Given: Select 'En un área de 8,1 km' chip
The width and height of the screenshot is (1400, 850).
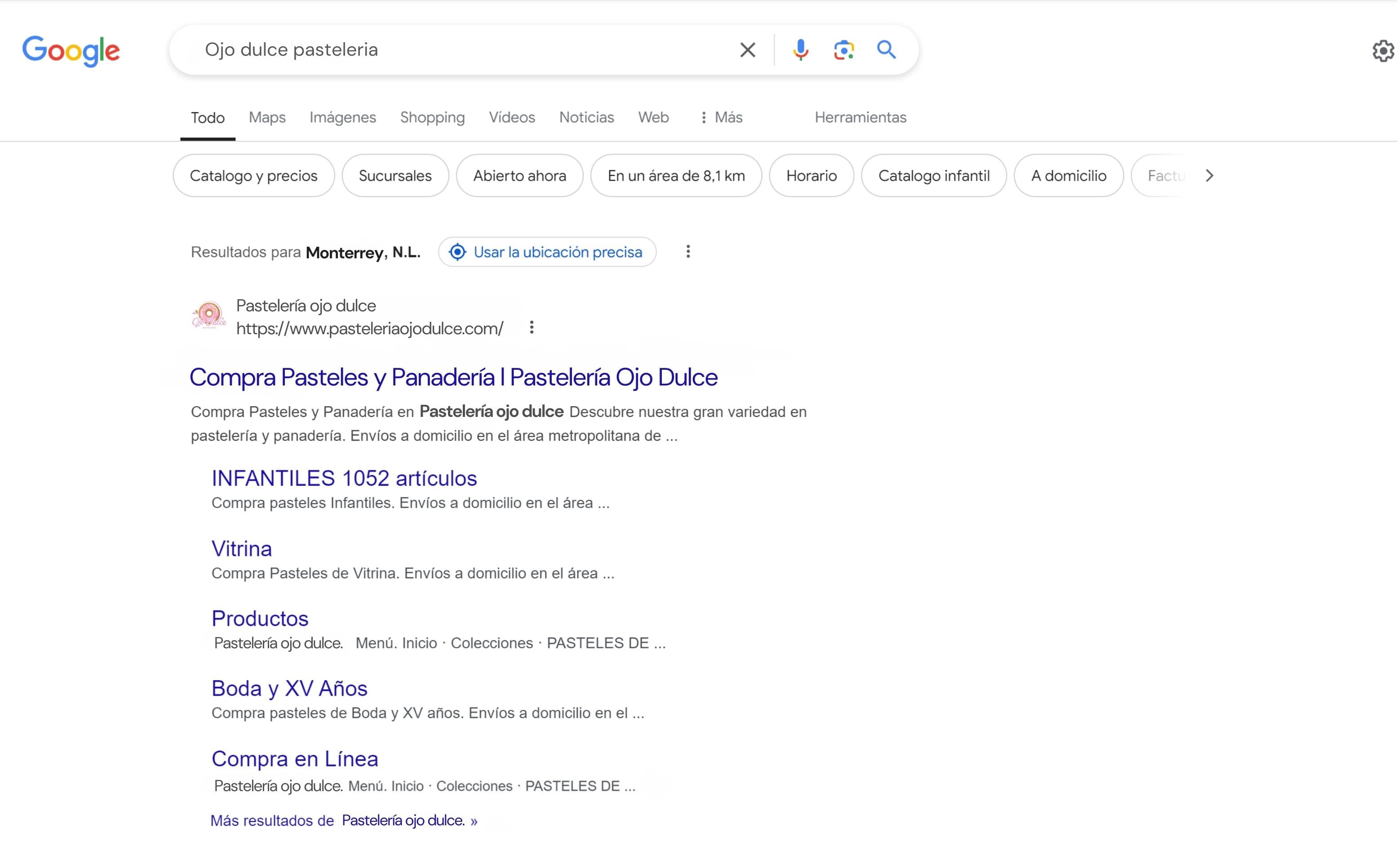Looking at the screenshot, I should click(x=677, y=176).
